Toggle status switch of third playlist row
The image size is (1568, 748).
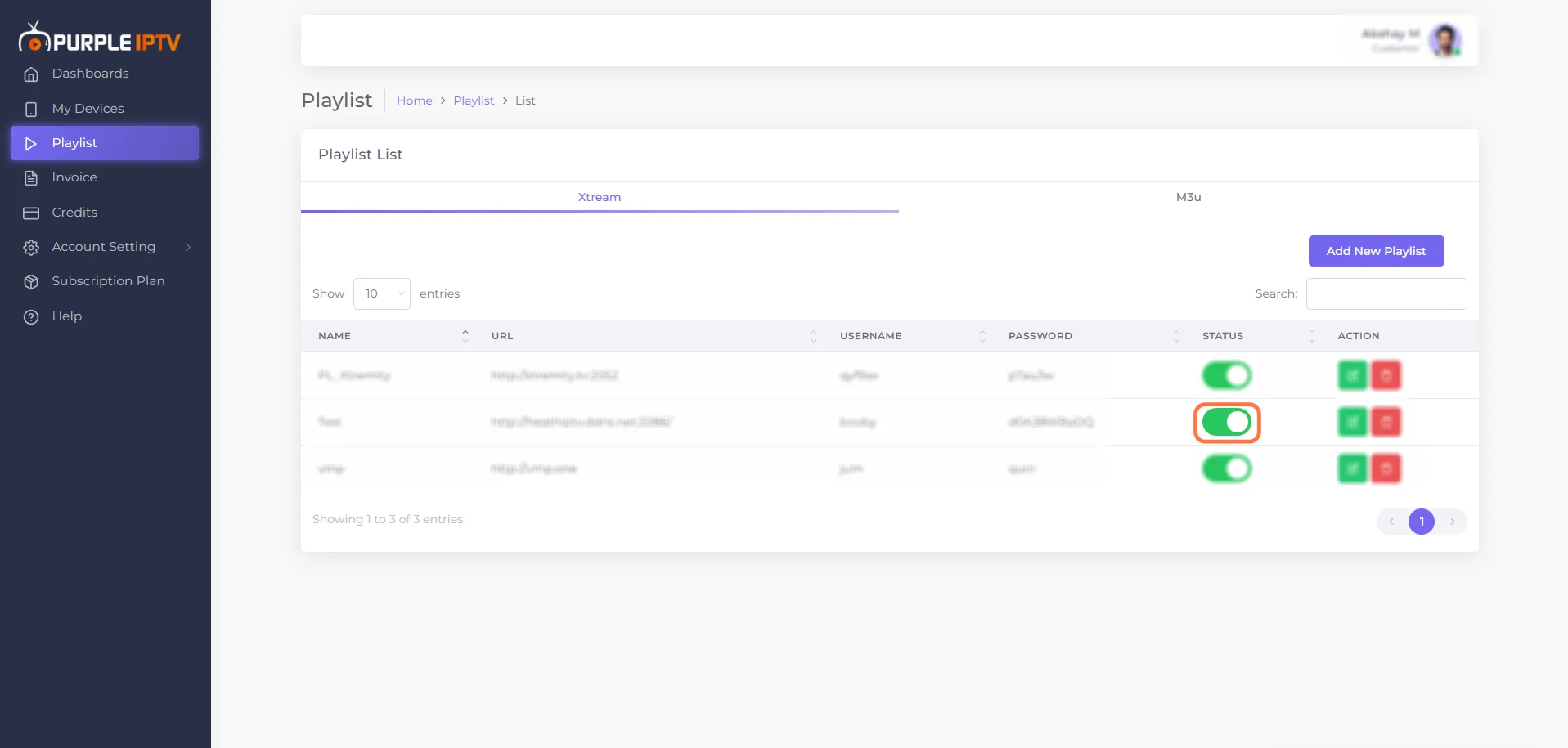(1227, 468)
